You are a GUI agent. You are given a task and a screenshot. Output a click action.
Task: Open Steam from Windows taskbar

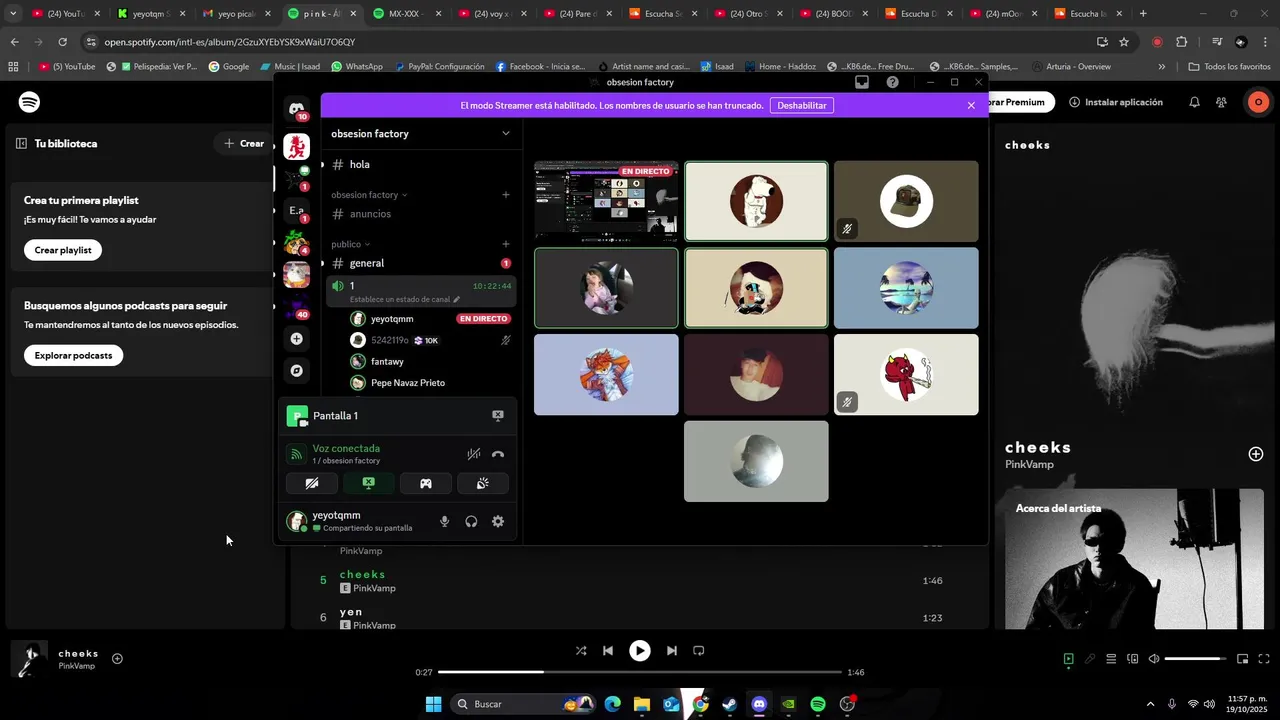729,704
